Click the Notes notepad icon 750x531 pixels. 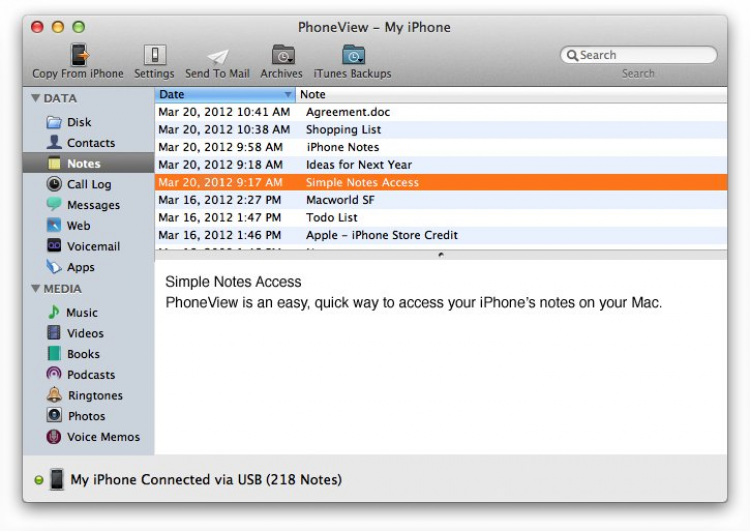click(x=54, y=163)
